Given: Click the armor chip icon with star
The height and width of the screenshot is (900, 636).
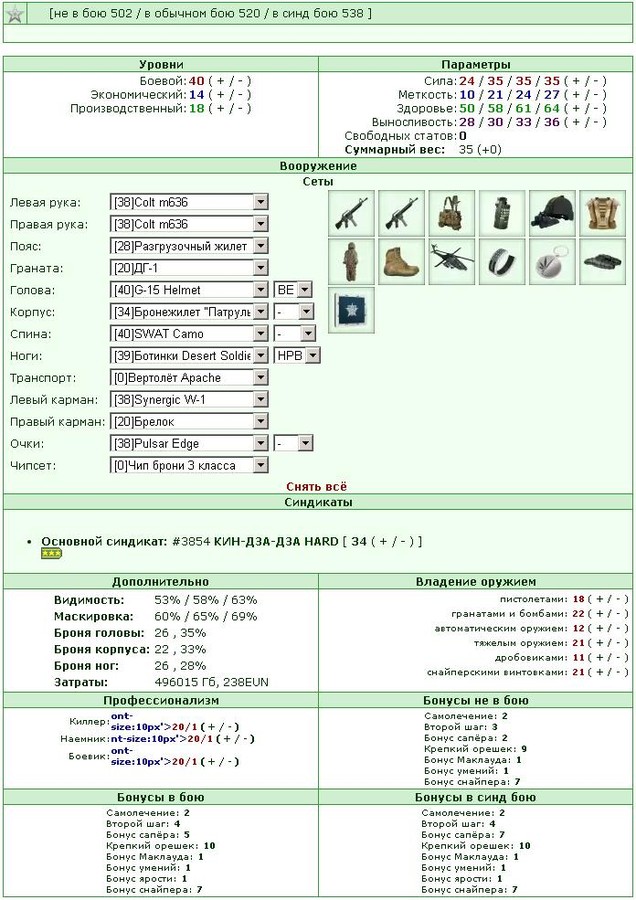Looking at the screenshot, I should click(x=351, y=311).
